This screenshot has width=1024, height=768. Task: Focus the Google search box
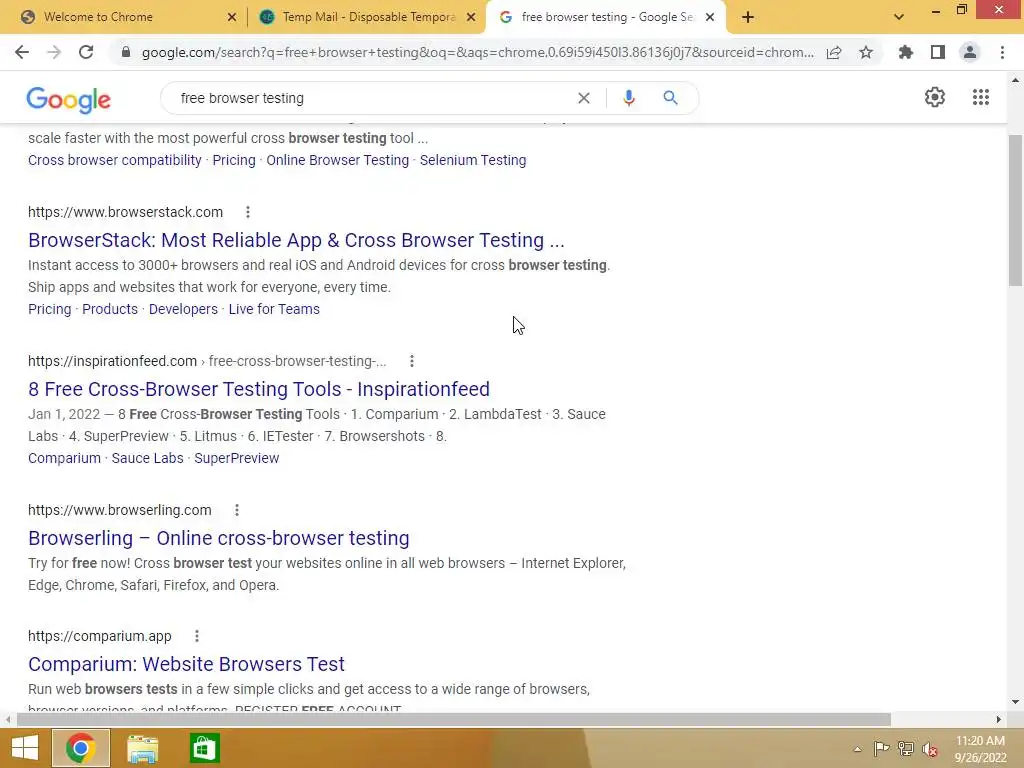pyautogui.click(x=372, y=98)
